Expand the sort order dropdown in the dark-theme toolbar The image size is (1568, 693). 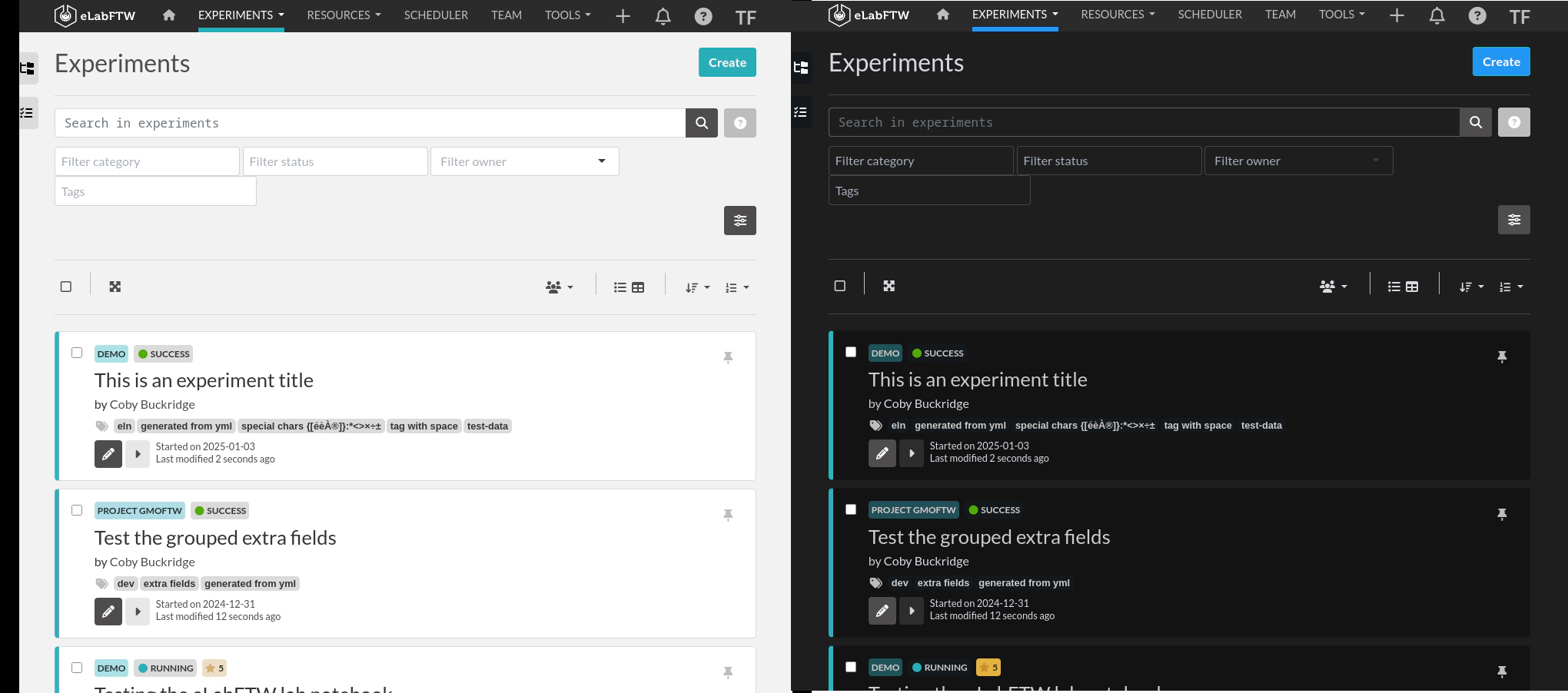click(1471, 287)
